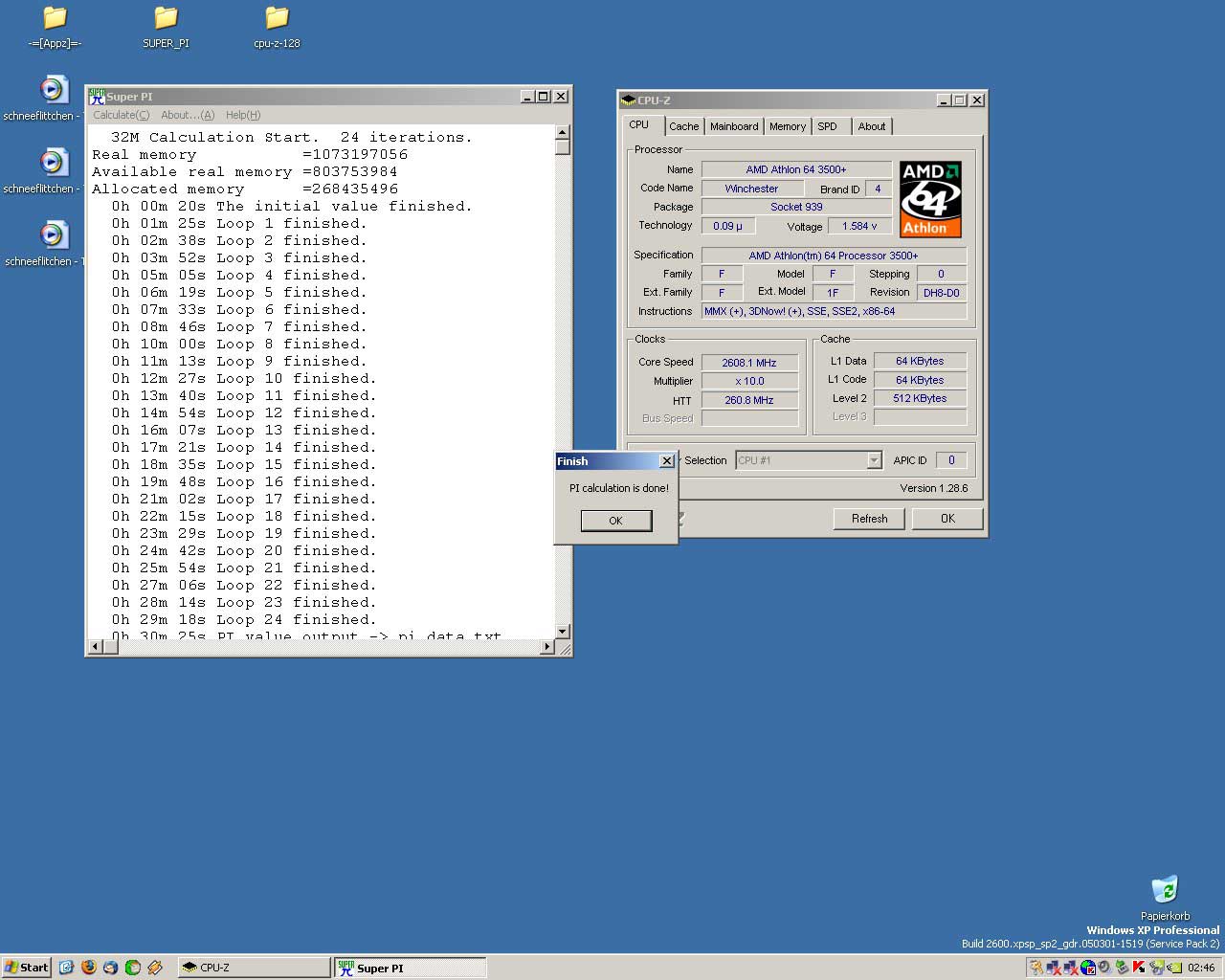Click the APIC ID value 0
Image resolution: width=1225 pixels, height=980 pixels.
951,460
